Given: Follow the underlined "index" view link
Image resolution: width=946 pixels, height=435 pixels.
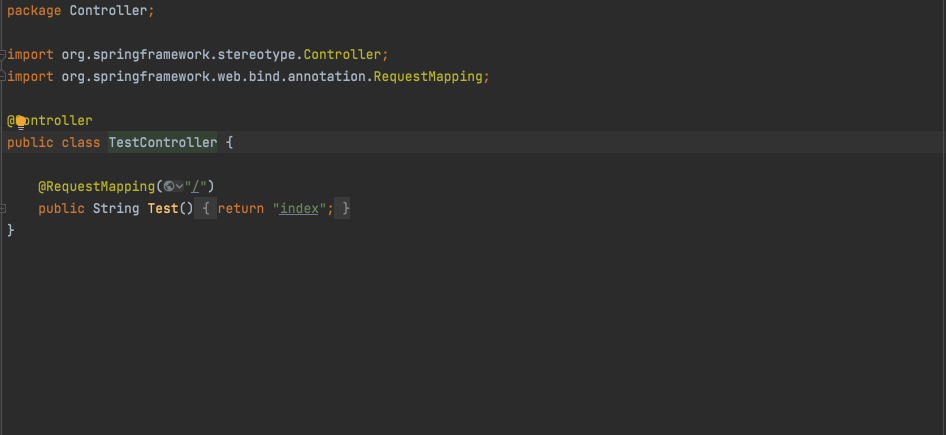Looking at the screenshot, I should click(x=299, y=209).
